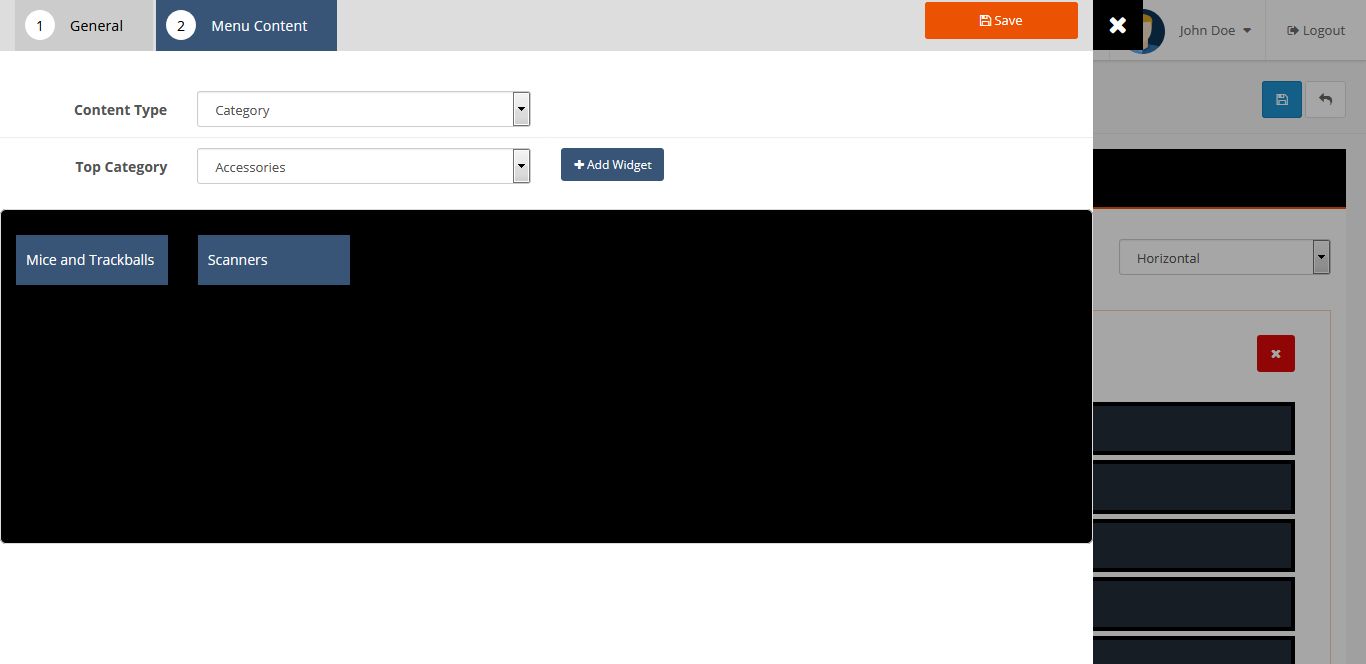Open the Content Type dropdown
The height and width of the screenshot is (664, 1366).
pos(364,109)
